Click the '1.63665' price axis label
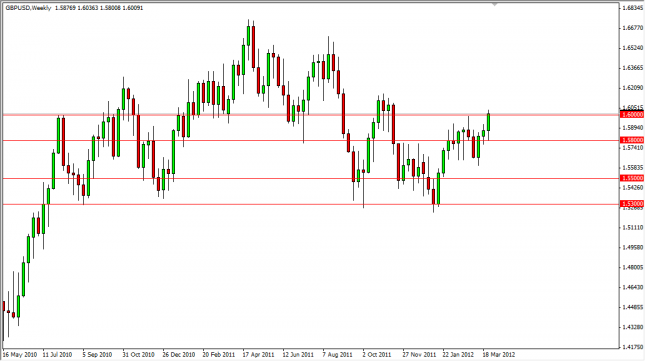Image resolution: width=645 pixels, height=361 pixels. coord(633,67)
